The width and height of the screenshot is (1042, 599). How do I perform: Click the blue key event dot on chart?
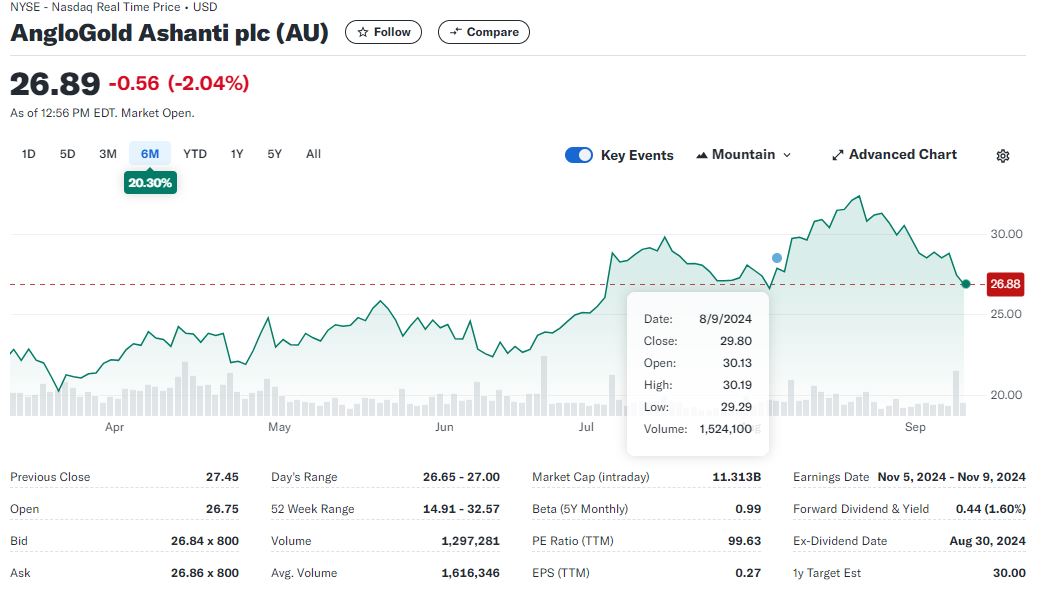pos(777,258)
